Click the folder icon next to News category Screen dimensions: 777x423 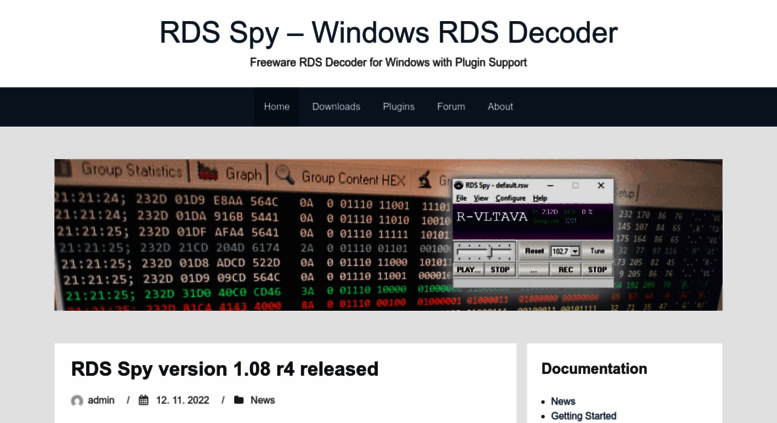[239, 400]
